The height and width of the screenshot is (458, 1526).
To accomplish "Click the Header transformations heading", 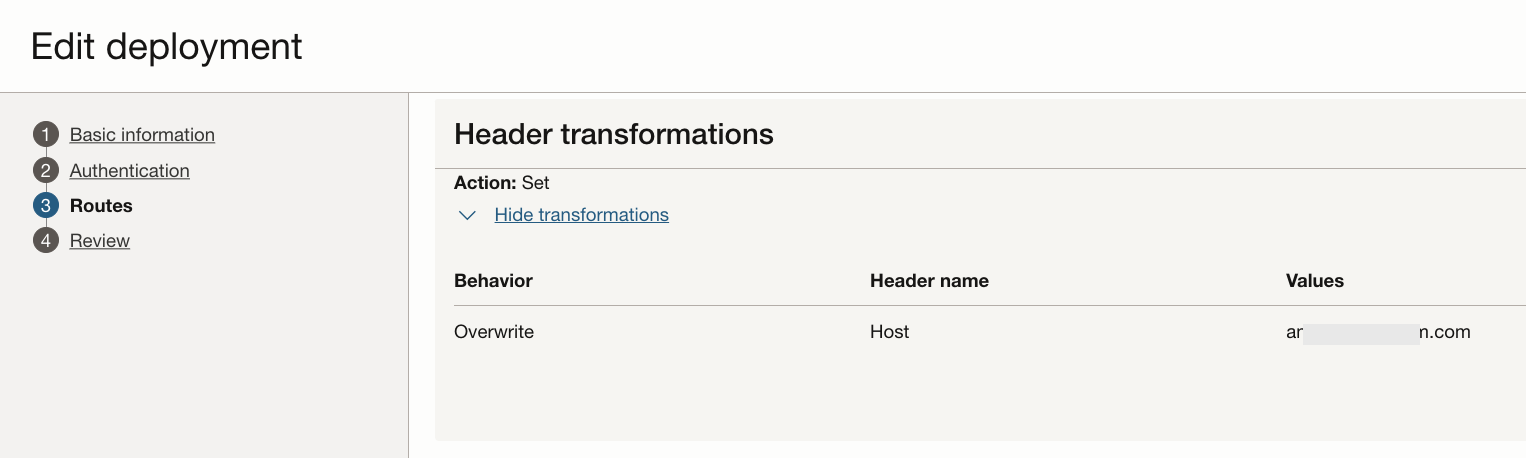I will pos(613,134).
